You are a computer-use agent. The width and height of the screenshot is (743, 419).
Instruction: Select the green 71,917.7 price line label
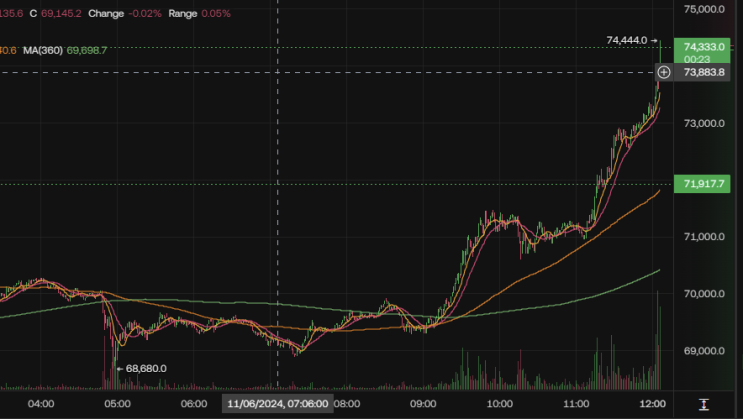(702, 184)
